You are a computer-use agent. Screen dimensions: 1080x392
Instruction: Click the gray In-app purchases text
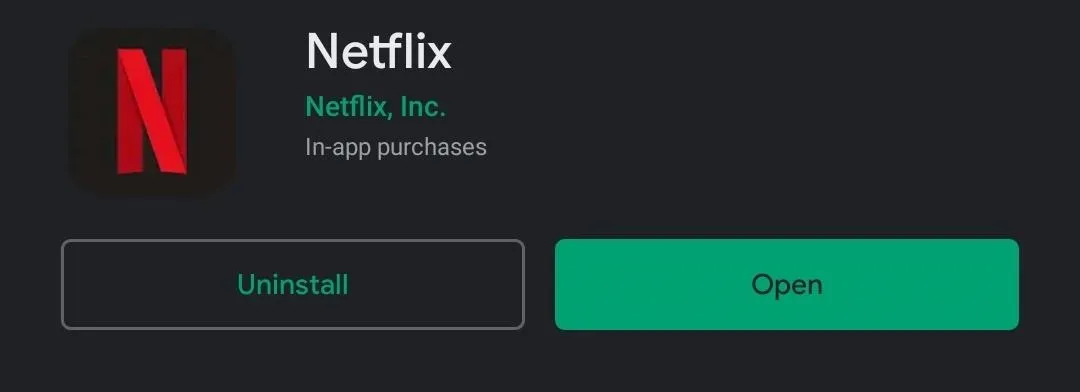(x=396, y=147)
